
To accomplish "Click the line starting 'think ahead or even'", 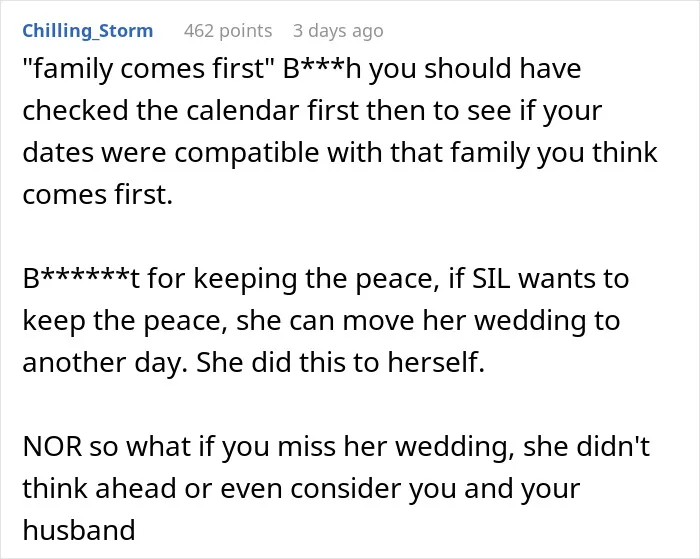I will click(301, 488).
